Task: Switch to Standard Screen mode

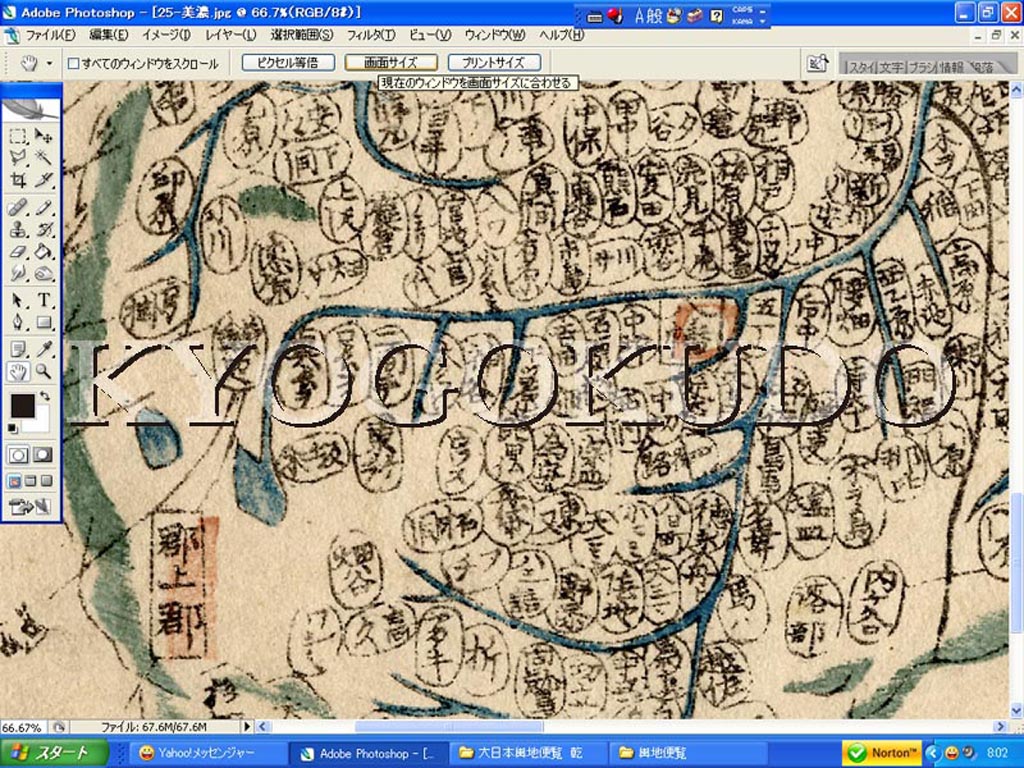Action: point(14,481)
